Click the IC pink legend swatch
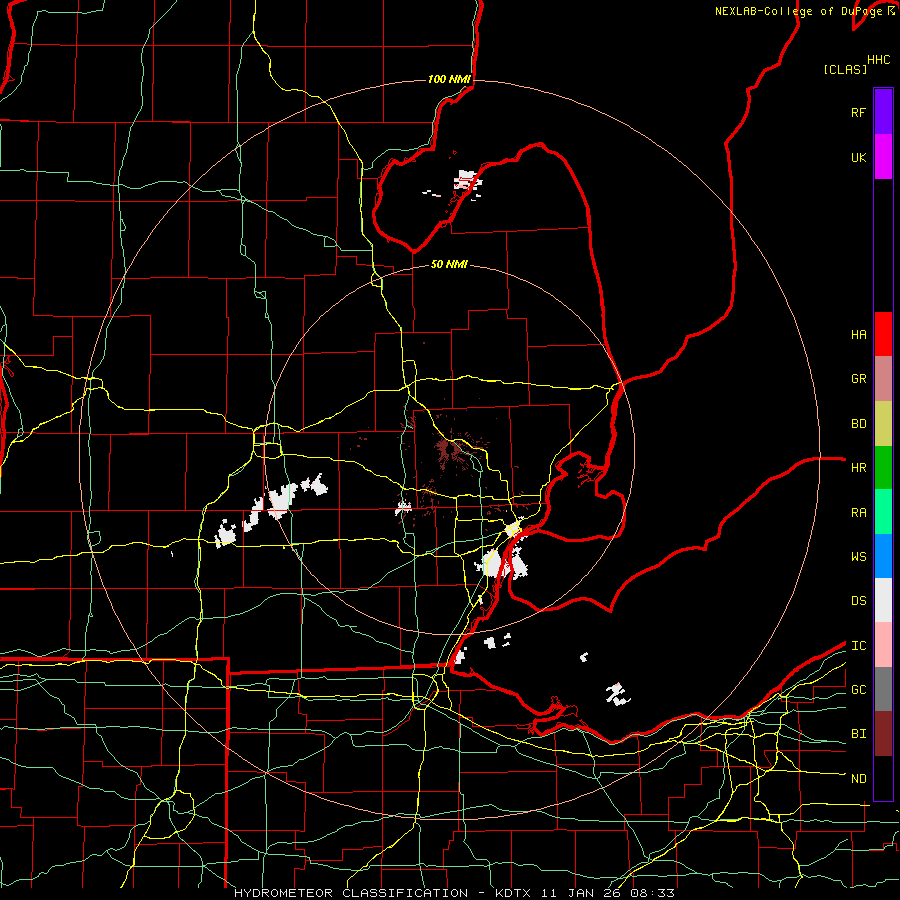Viewport: 900px width, 900px height. coord(883,645)
